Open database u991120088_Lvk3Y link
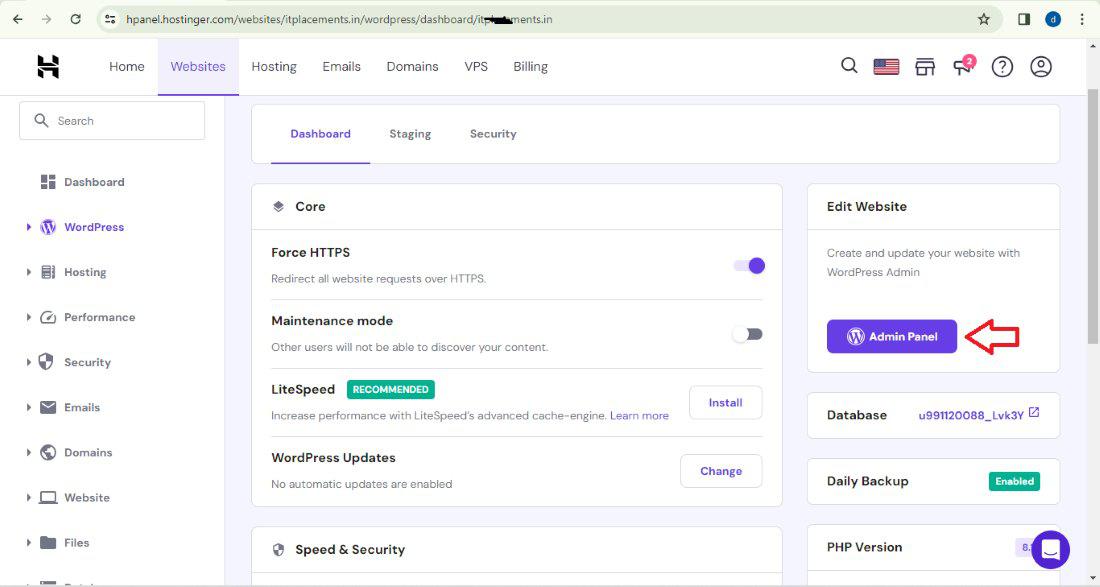The height and width of the screenshot is (587, 1100). tap(971, 415)
